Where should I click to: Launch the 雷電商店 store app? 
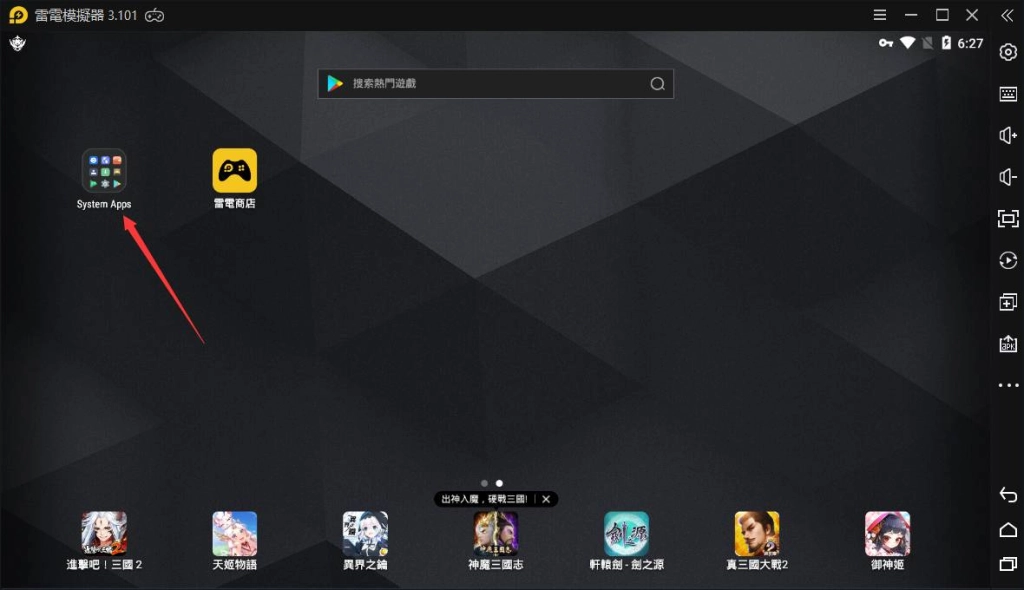coord(234,171)
